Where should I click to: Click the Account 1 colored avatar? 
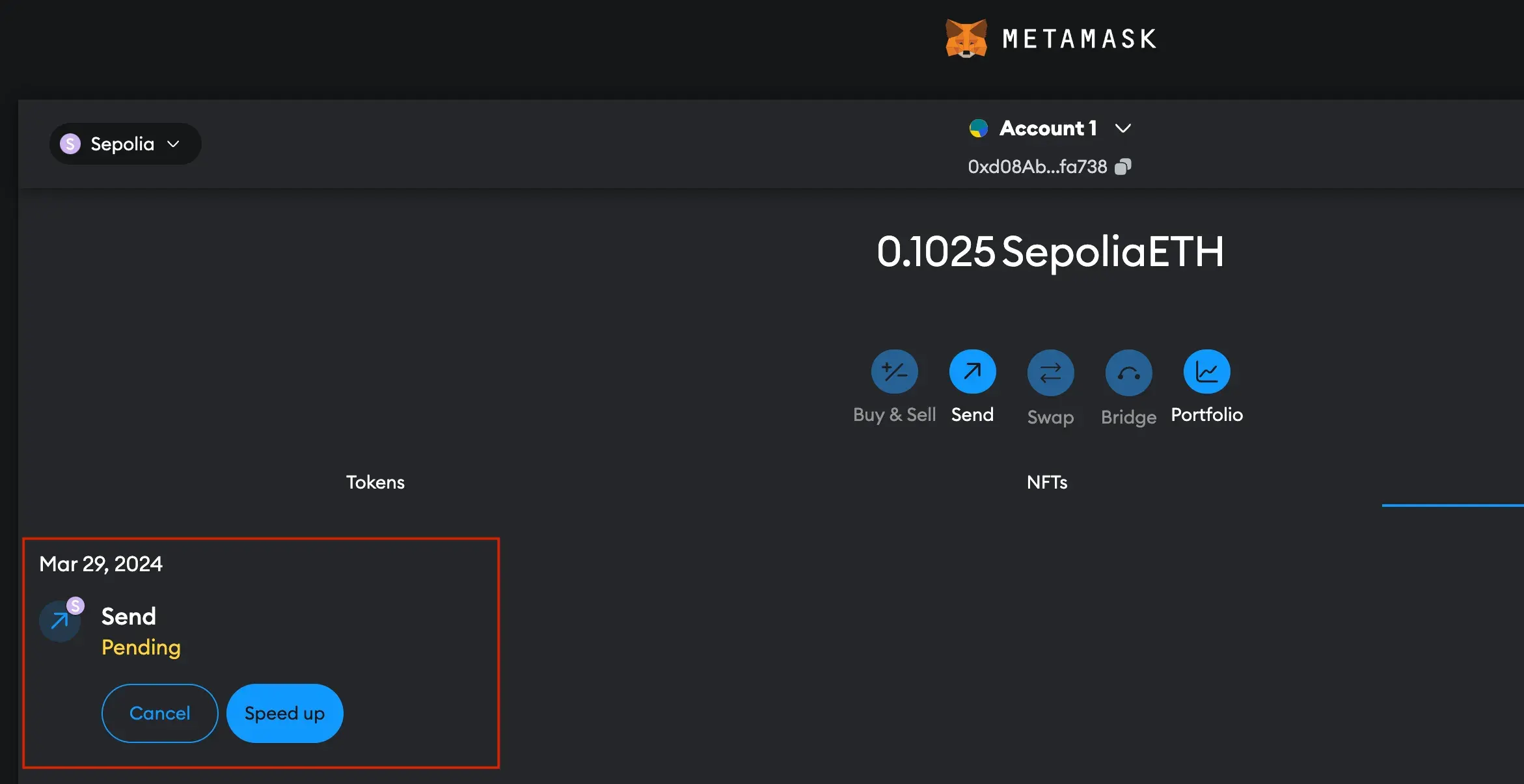(x=978, y=128)
